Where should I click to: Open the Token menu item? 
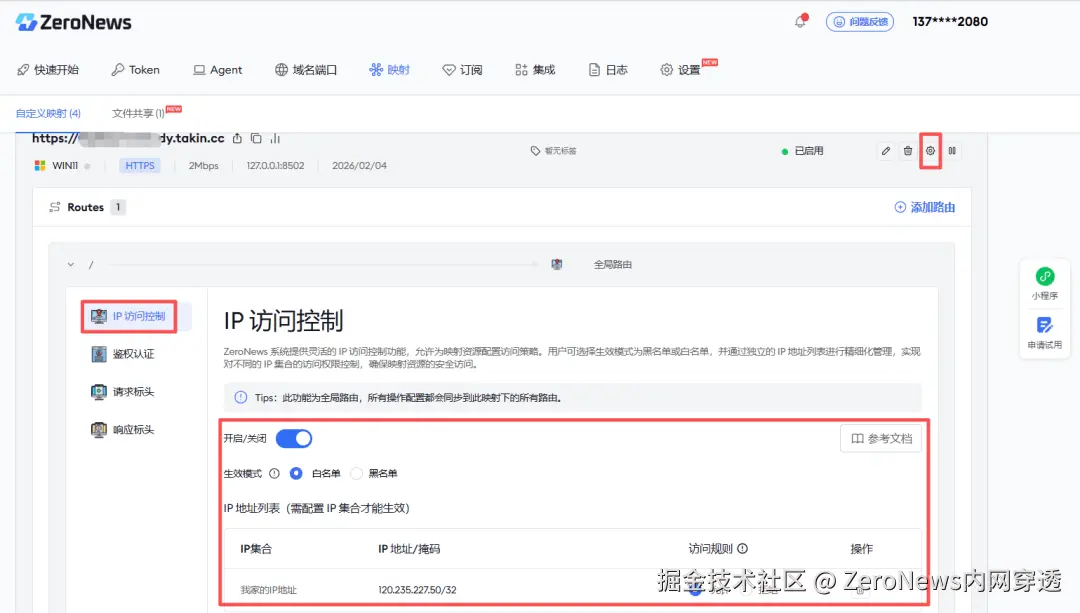coord(136,70)
